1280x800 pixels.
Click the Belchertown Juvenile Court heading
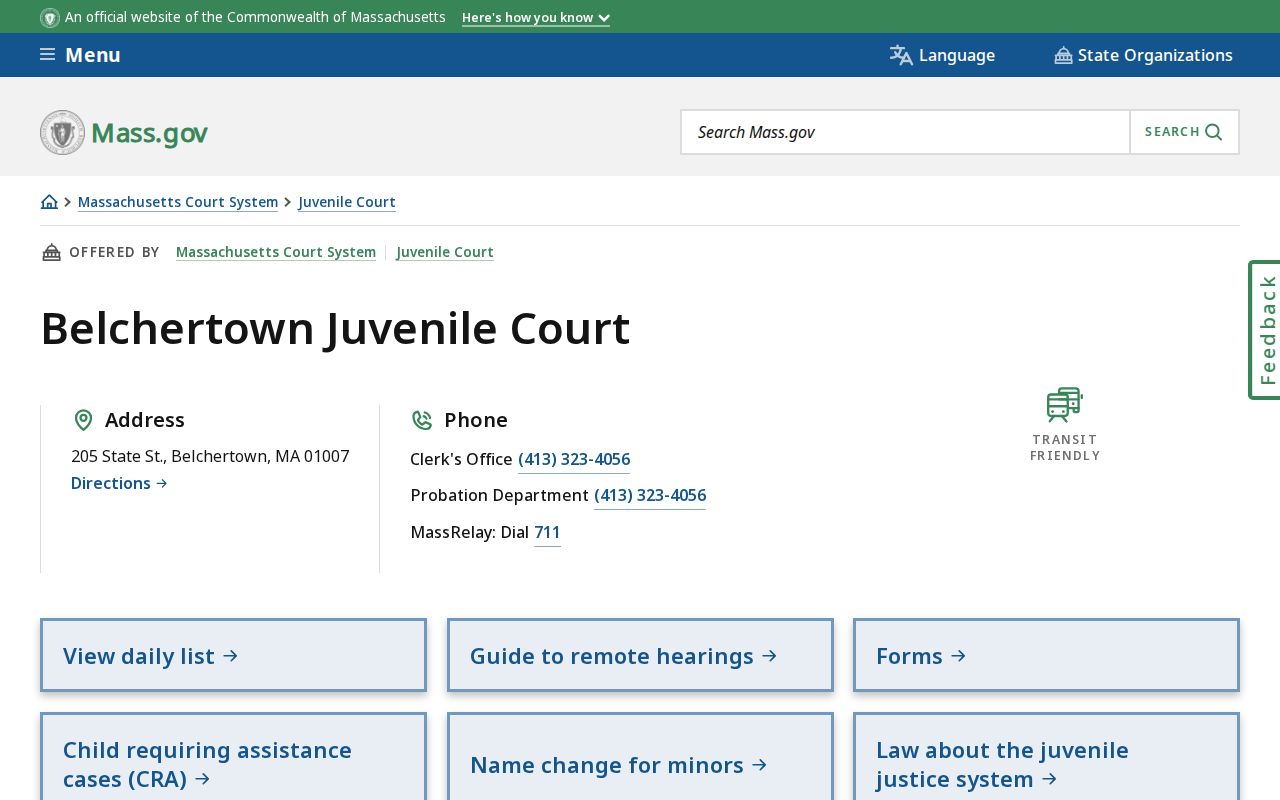335,329
